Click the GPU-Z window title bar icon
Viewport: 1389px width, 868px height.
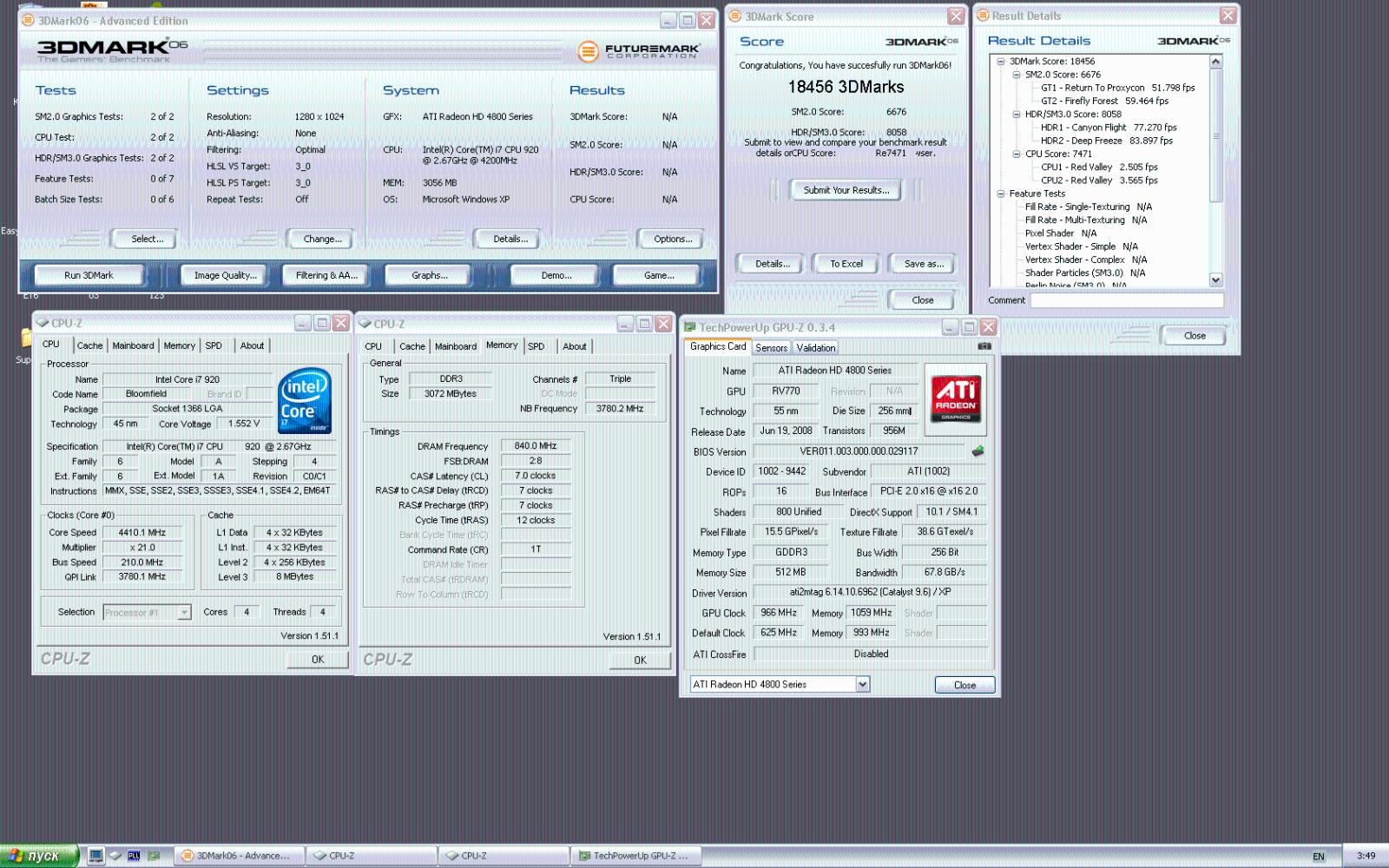690,327
